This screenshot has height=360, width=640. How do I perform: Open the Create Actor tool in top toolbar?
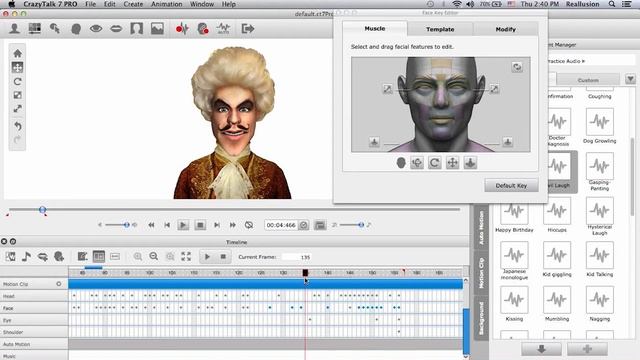click(x=15, y=29)
